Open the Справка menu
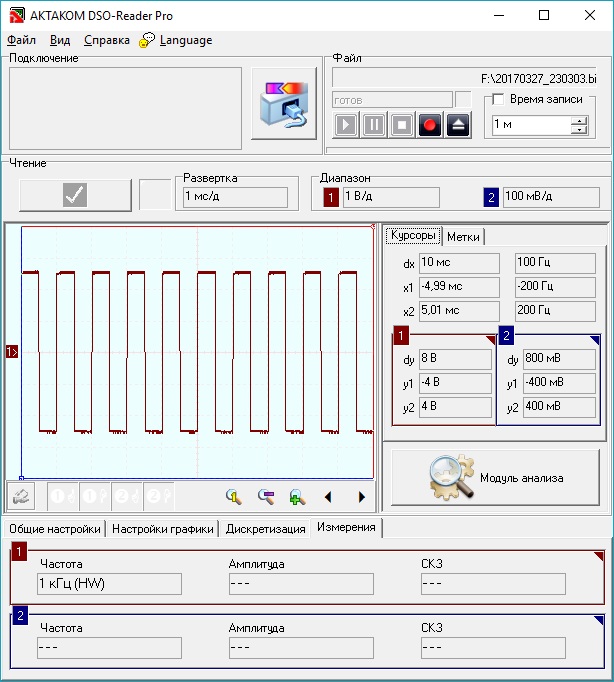Image resolution: width=614 pixels, height=682 pixels. 107,40
